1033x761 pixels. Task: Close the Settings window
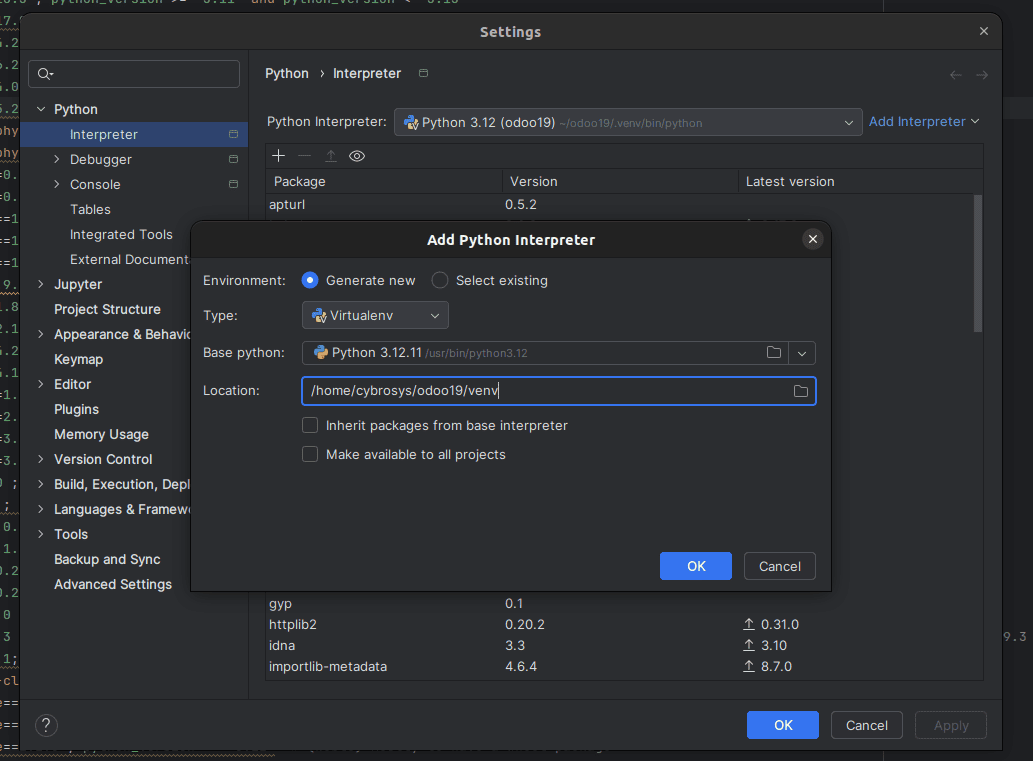click(984, 31)
